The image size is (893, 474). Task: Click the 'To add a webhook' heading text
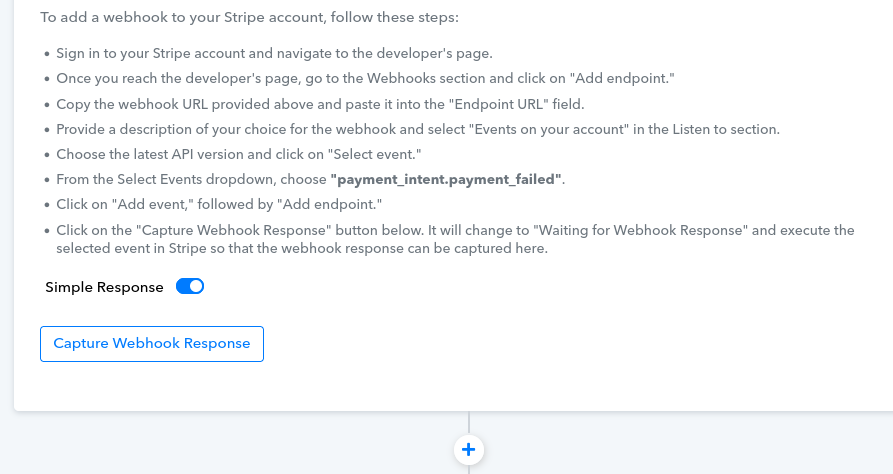pyautogui.click(x=249, y=18)
